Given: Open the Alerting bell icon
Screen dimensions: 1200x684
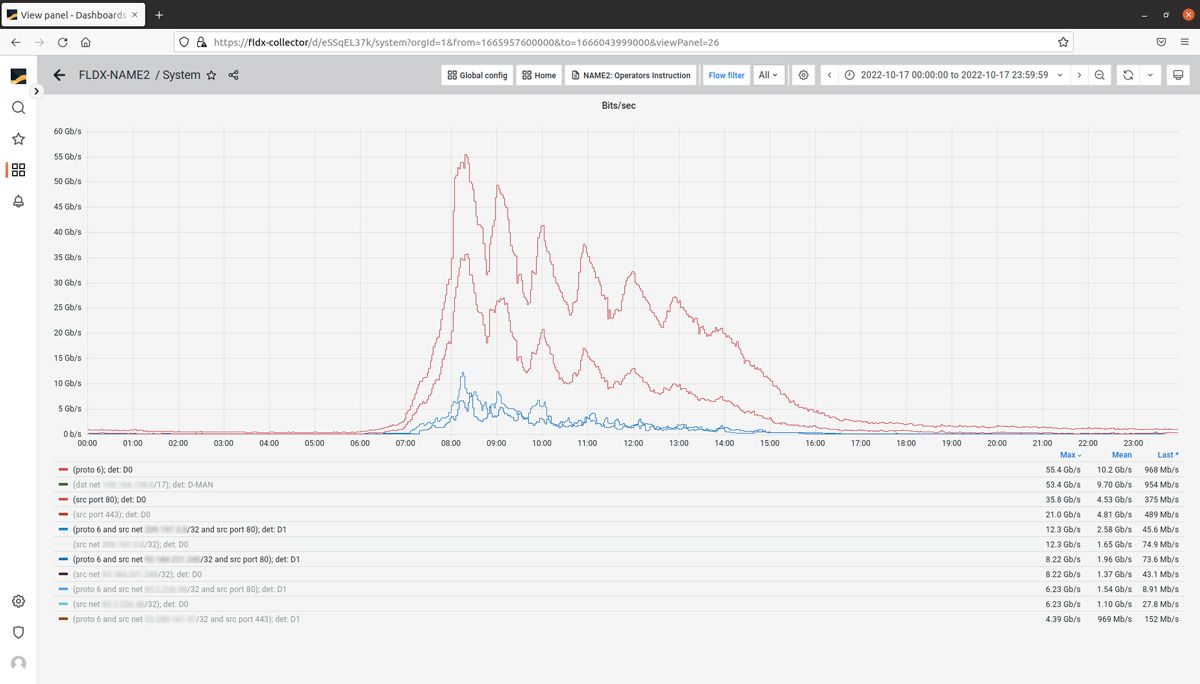Looking at the screenshot, I should pyautogui.click(x=18, y=202).
